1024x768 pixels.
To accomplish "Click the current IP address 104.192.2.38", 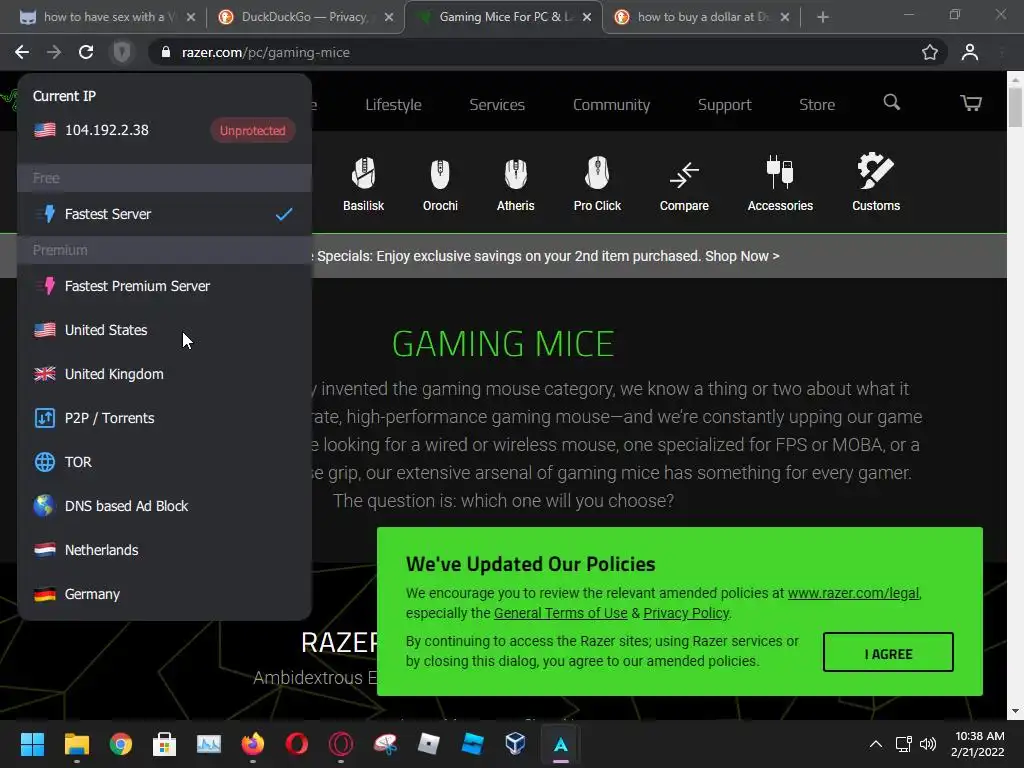I will 106,130.
